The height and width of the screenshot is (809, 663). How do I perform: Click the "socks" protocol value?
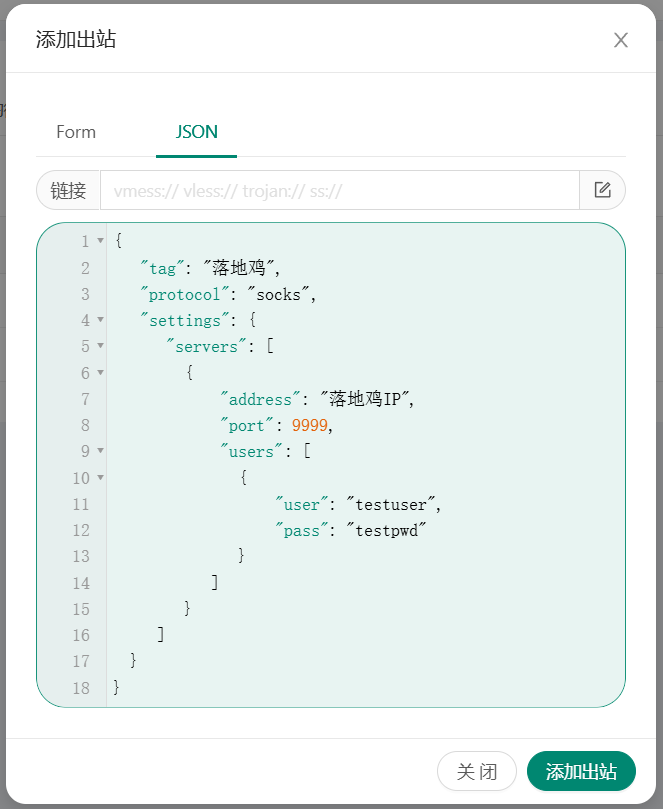pyautogui.click(x=286, y=294)
